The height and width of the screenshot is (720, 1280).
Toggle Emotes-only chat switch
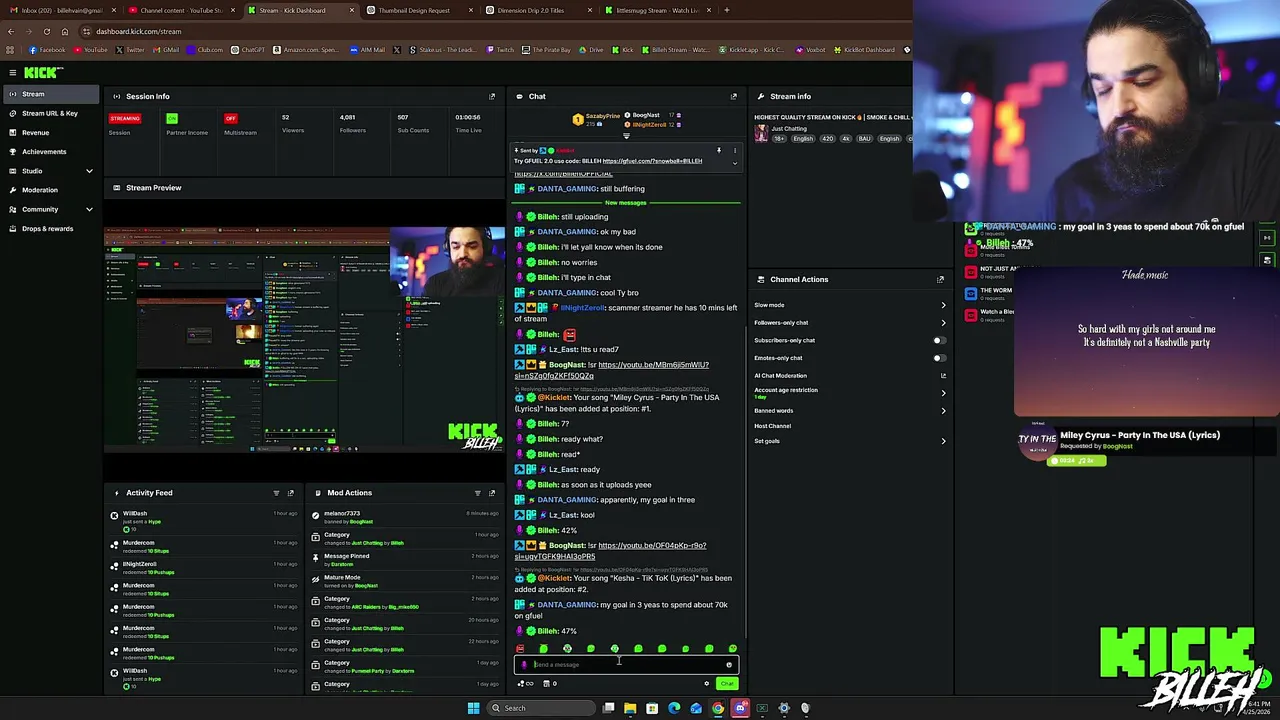coord(938,358)
